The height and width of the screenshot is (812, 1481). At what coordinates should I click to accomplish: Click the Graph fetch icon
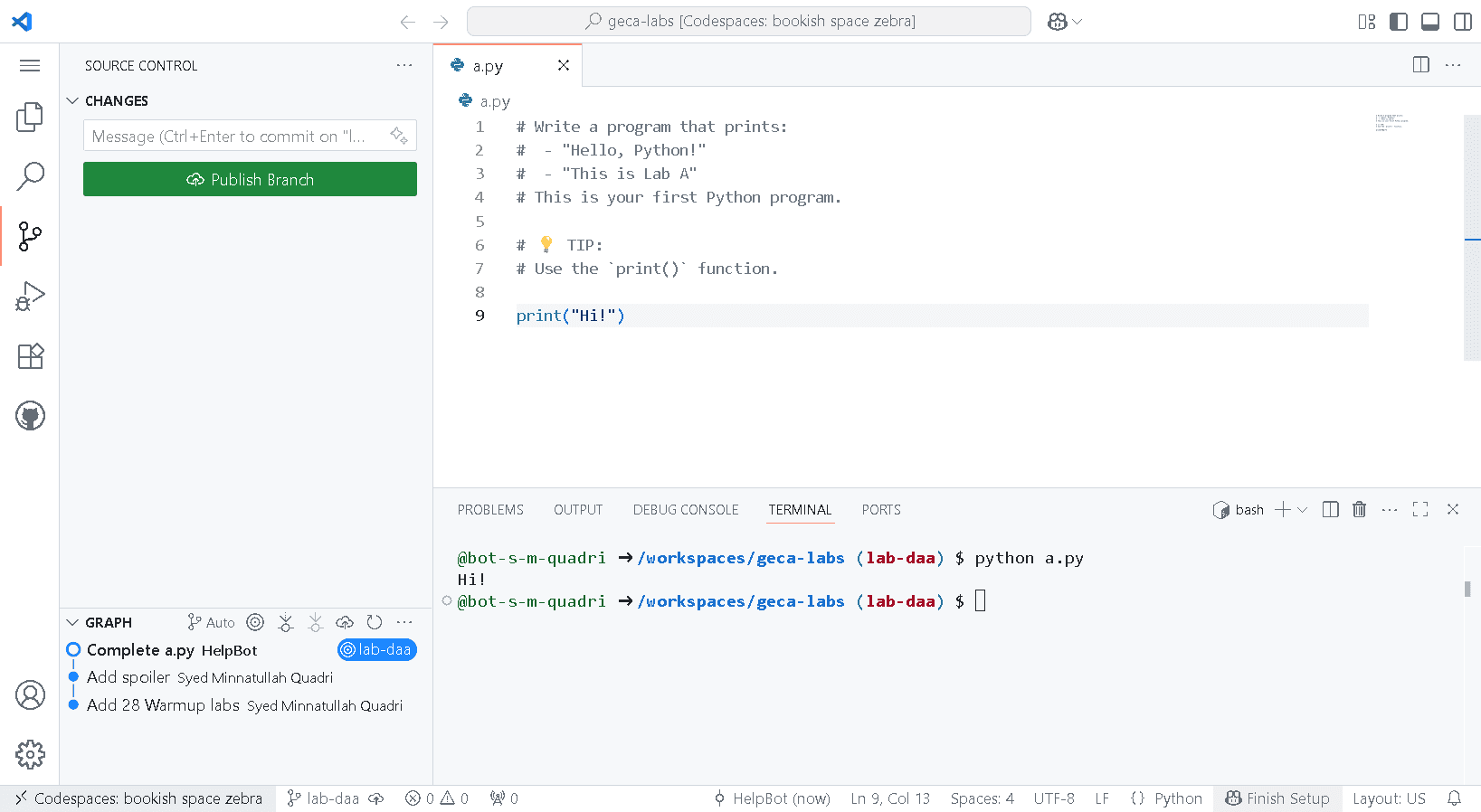coord(286,622)
